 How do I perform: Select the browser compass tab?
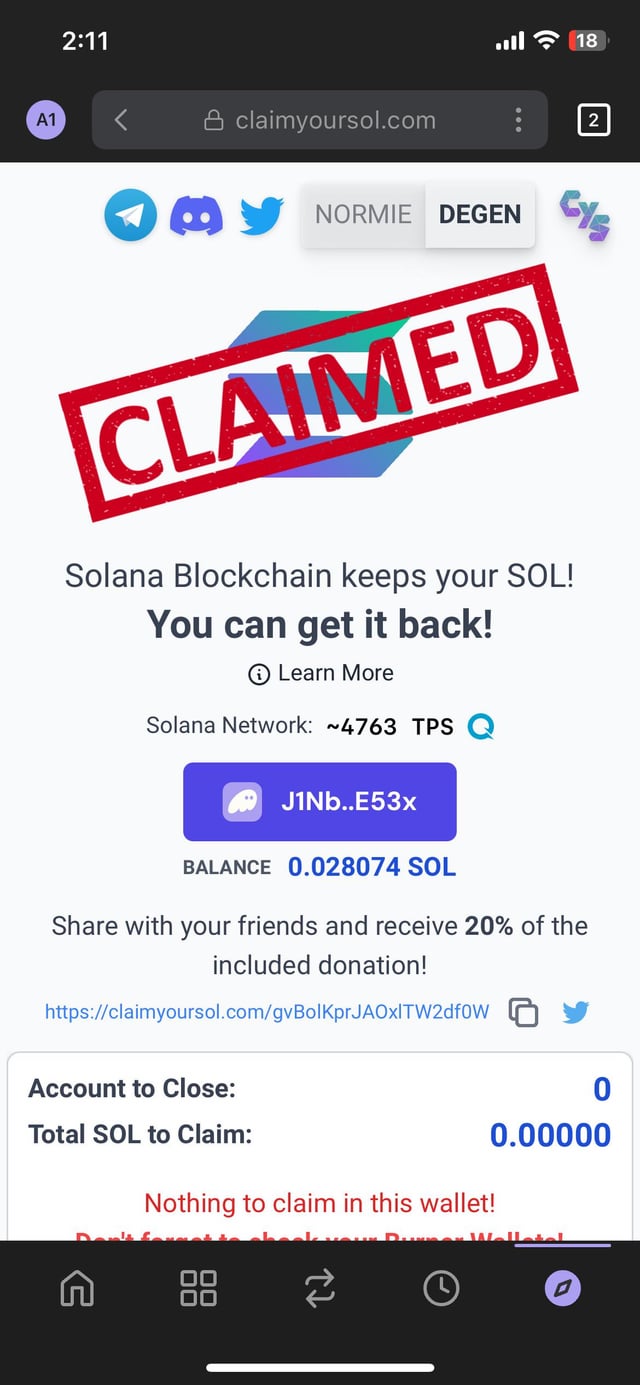[562, 1289]
